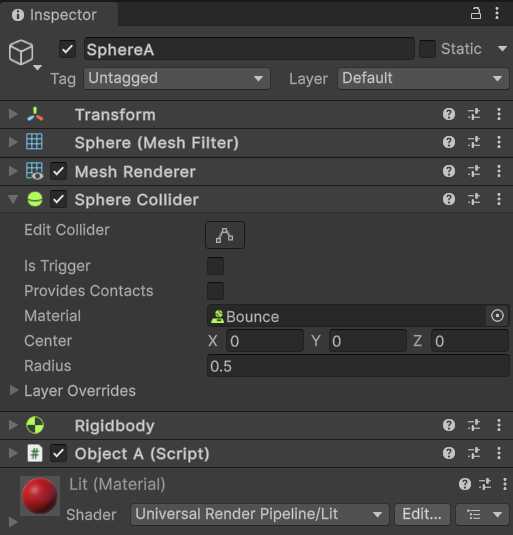Image resolution: width=513 pixels, height=535 pixels.
Task: Click the shader Edit... button
Action: [422, 514]
